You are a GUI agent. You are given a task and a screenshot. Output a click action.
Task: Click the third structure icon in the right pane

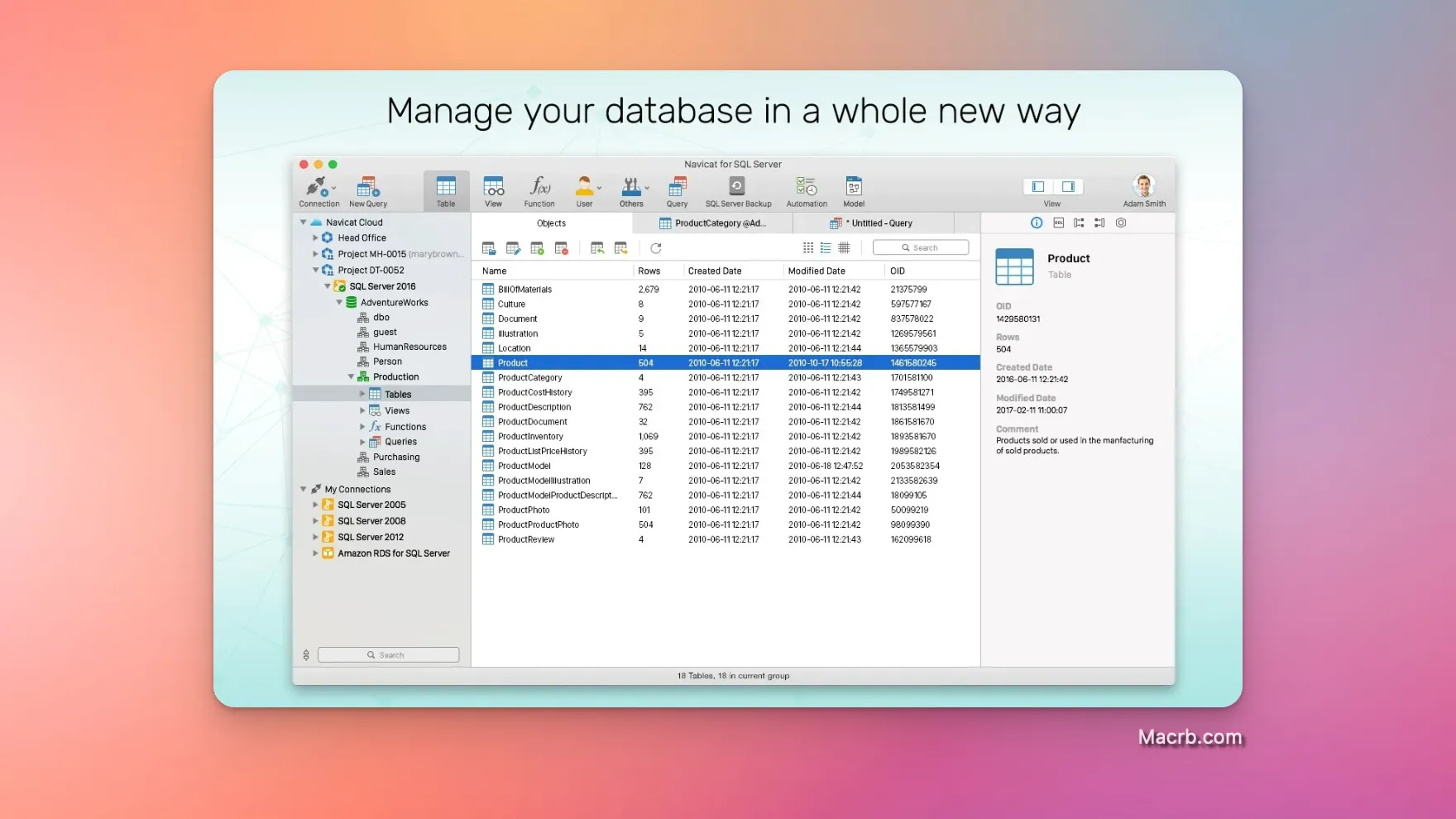click(1079, 223)
